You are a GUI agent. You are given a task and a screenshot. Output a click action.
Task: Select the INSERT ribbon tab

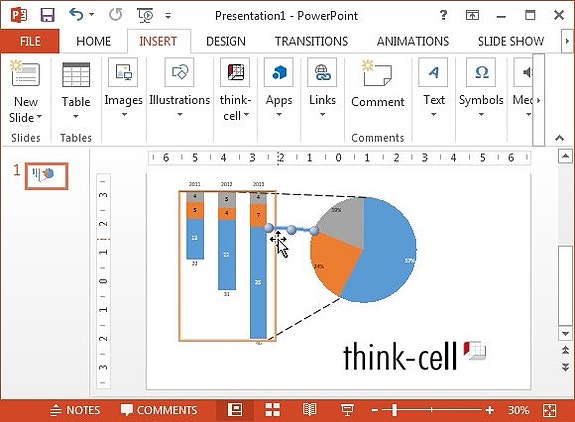[x=158, y=41]
